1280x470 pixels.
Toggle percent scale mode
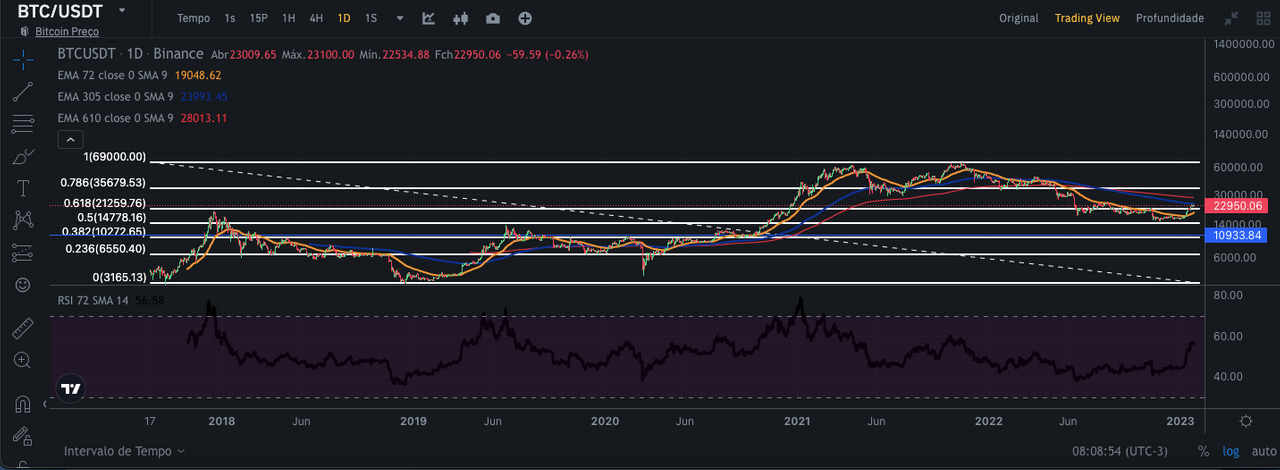pyautogui.click(x=1203, y=452)
